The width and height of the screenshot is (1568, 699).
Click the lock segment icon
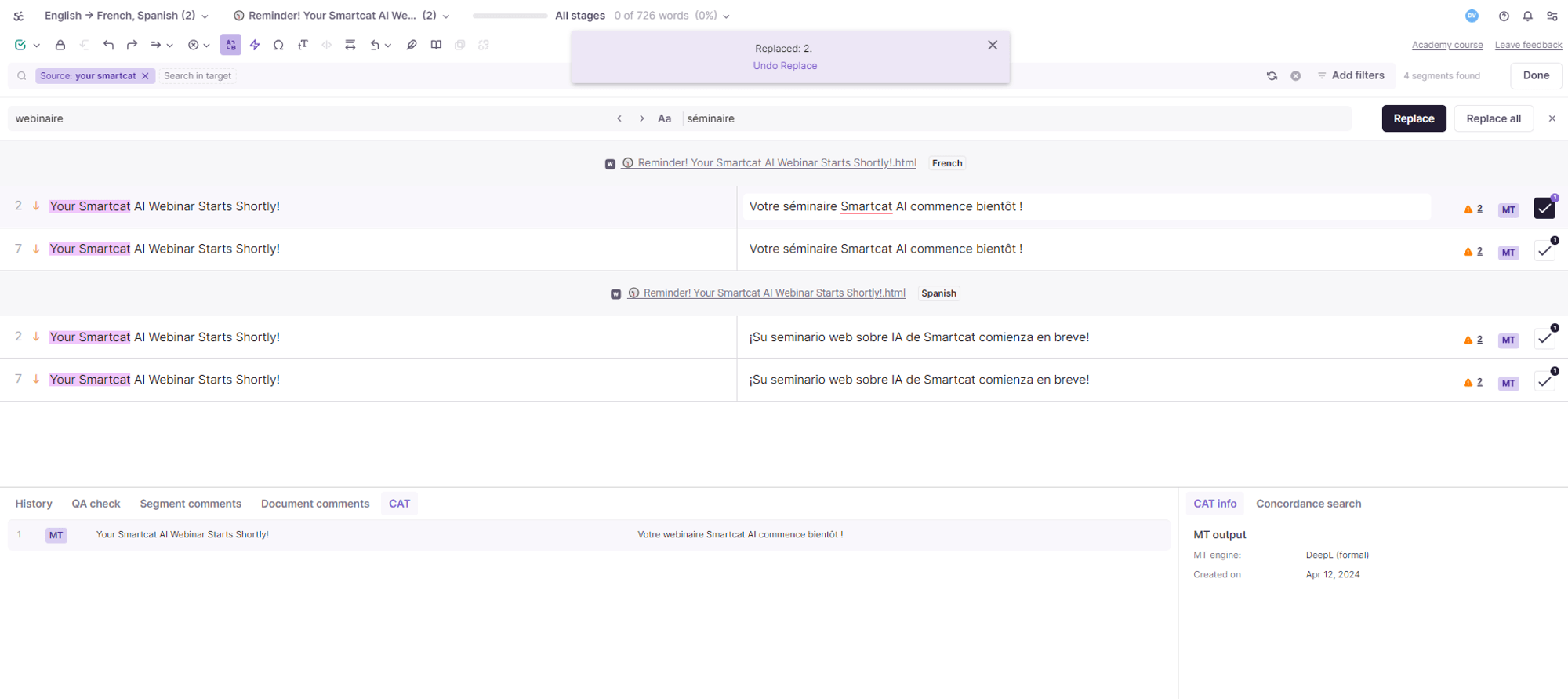pyautogui.click(x=60, y=45)
